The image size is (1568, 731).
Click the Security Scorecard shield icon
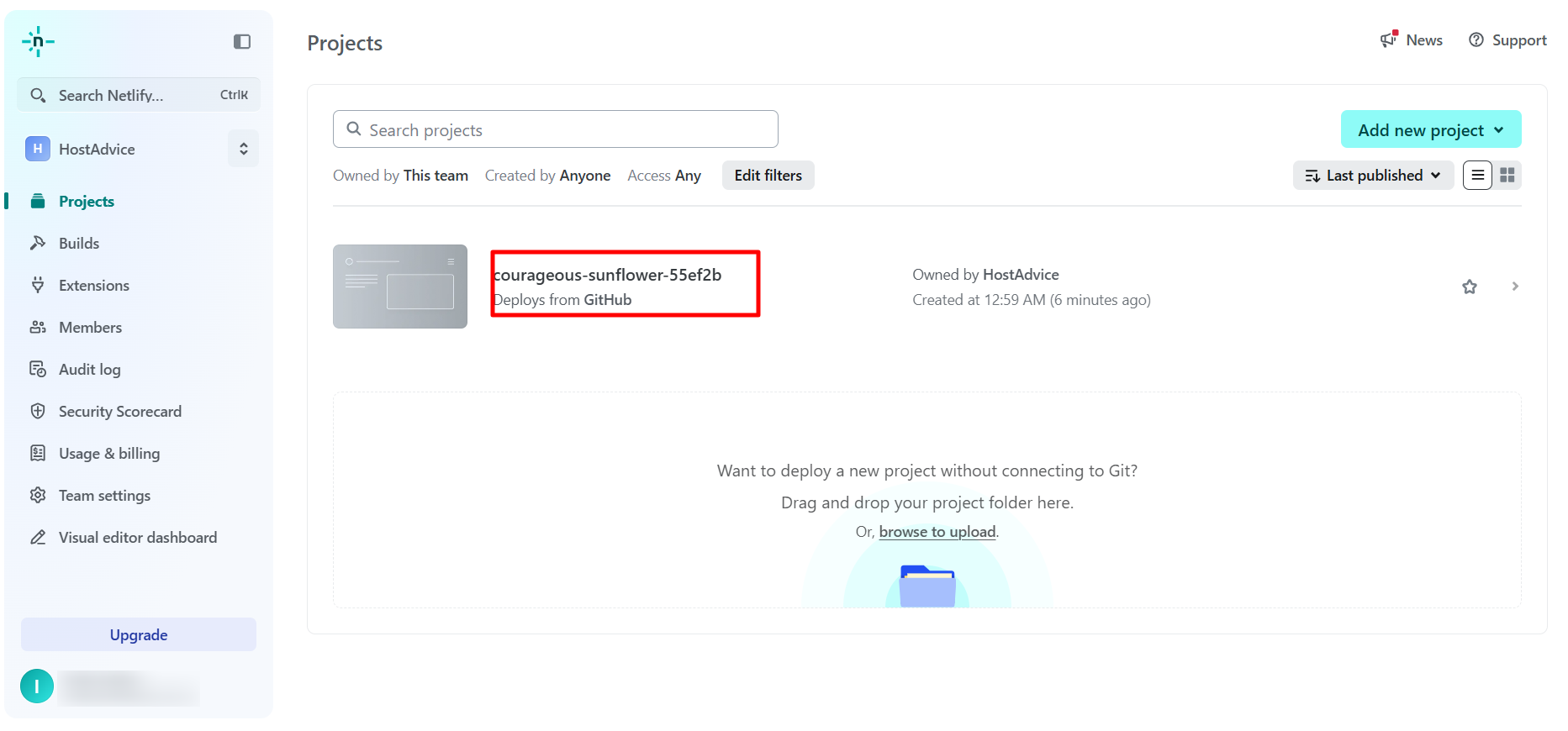[x=38, y=411]
